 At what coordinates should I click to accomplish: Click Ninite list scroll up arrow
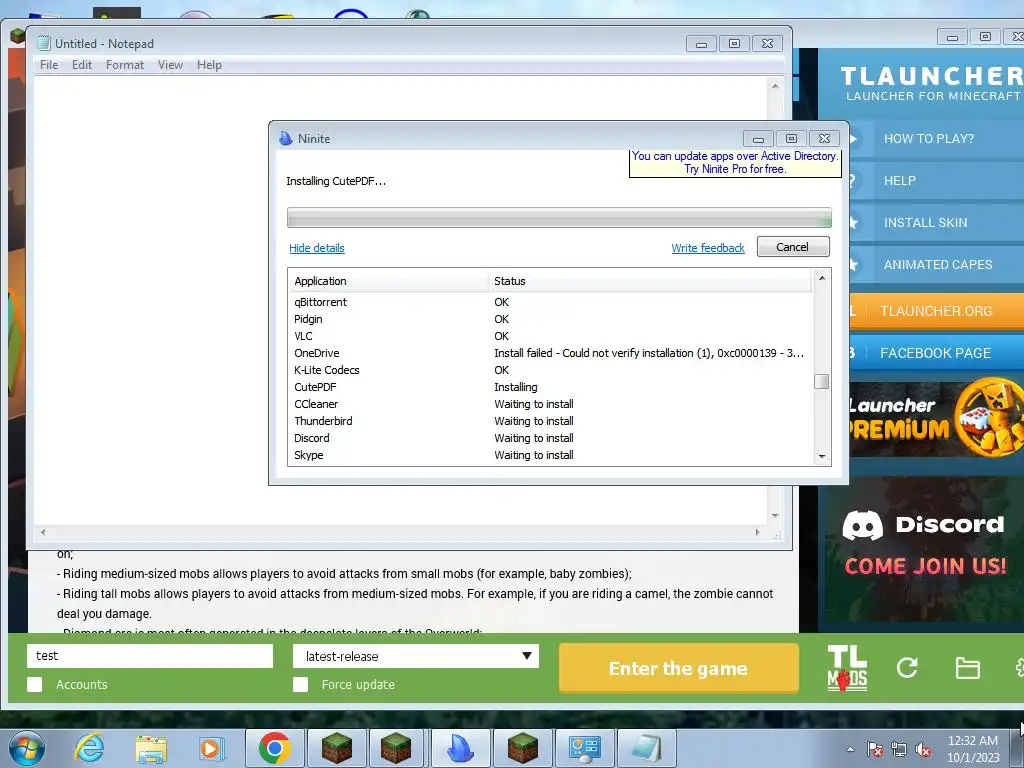pos(822,278)
